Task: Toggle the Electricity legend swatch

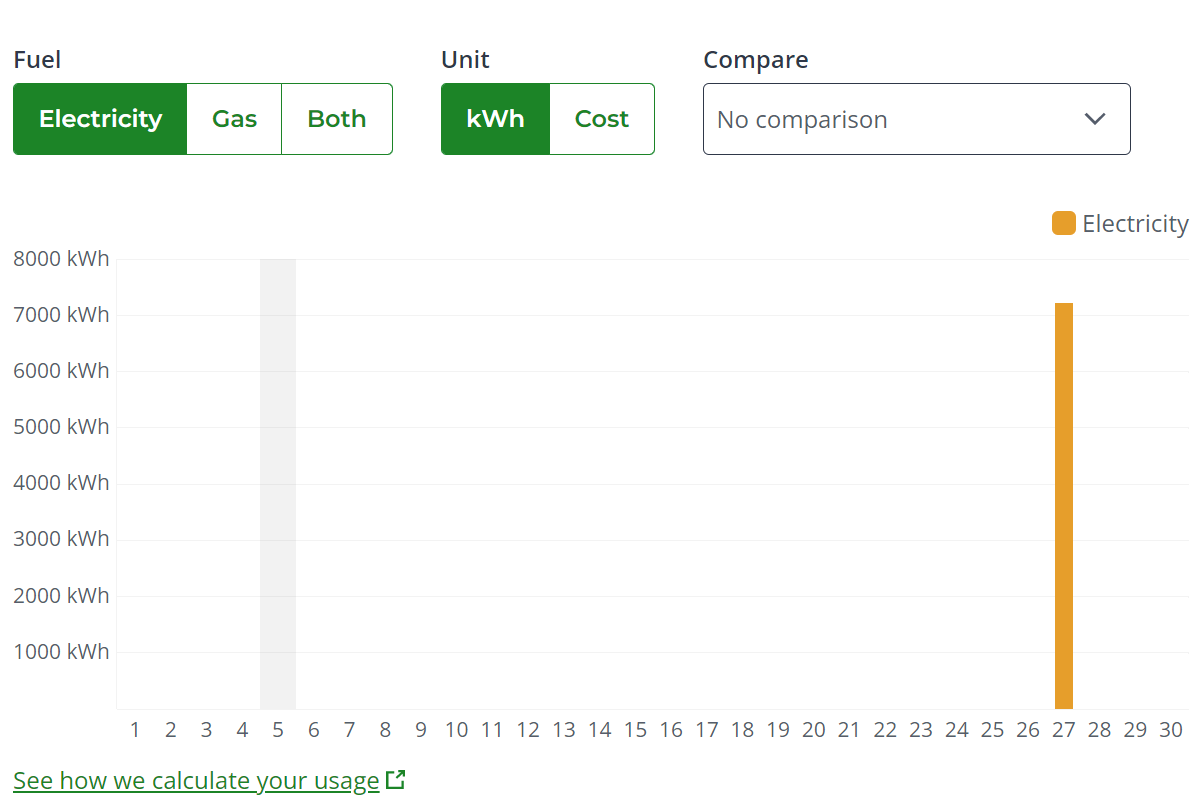Action: 1063,223
